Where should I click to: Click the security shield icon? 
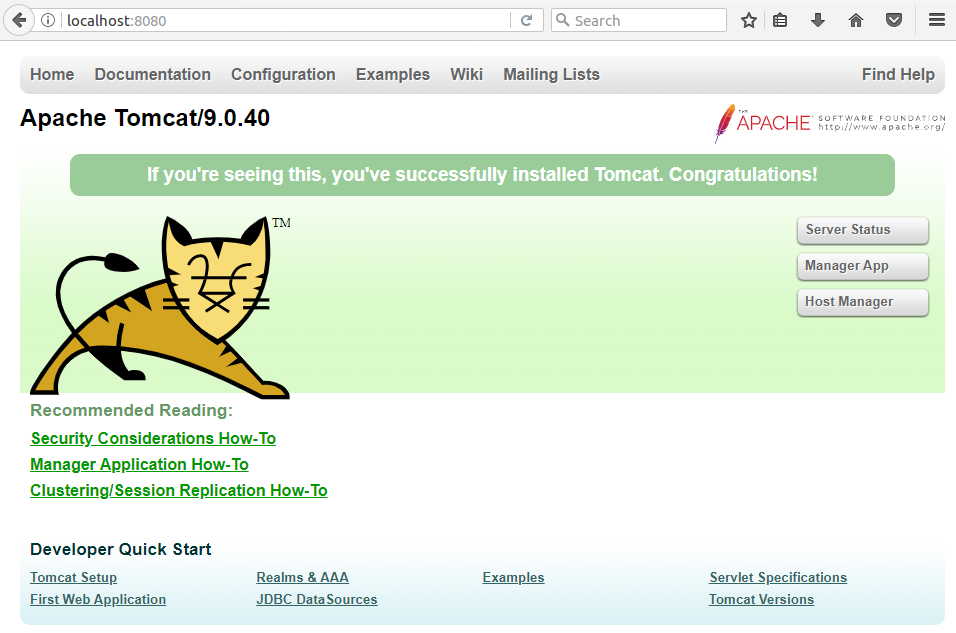(x=893, y=19)
